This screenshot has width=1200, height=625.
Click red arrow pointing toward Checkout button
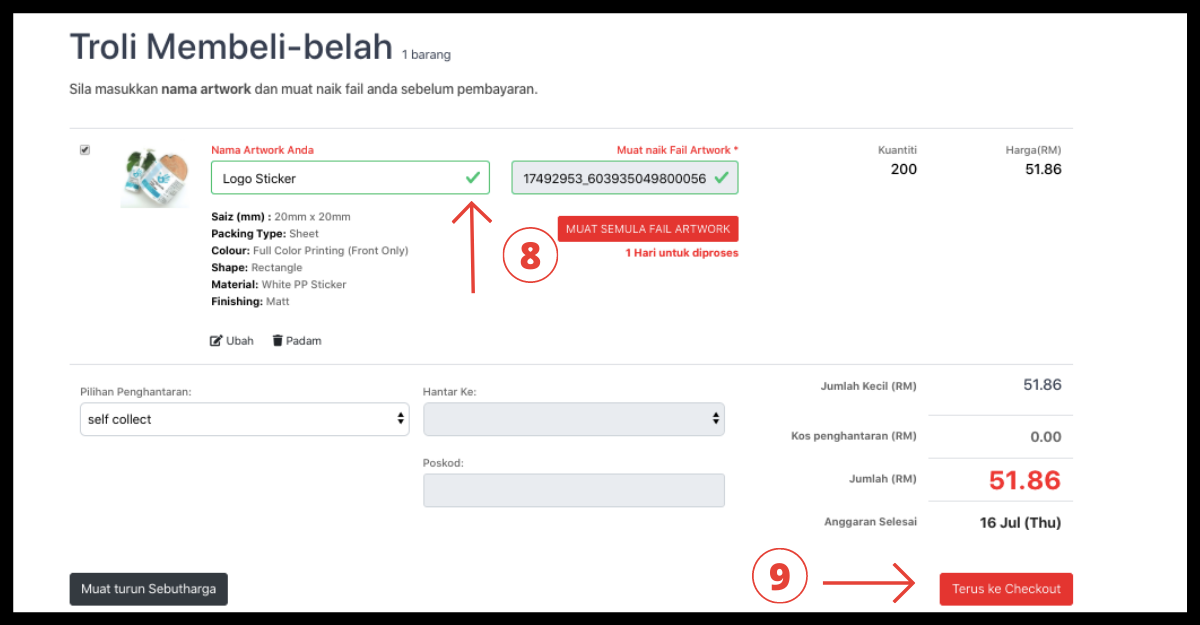[x=868, y=581]
